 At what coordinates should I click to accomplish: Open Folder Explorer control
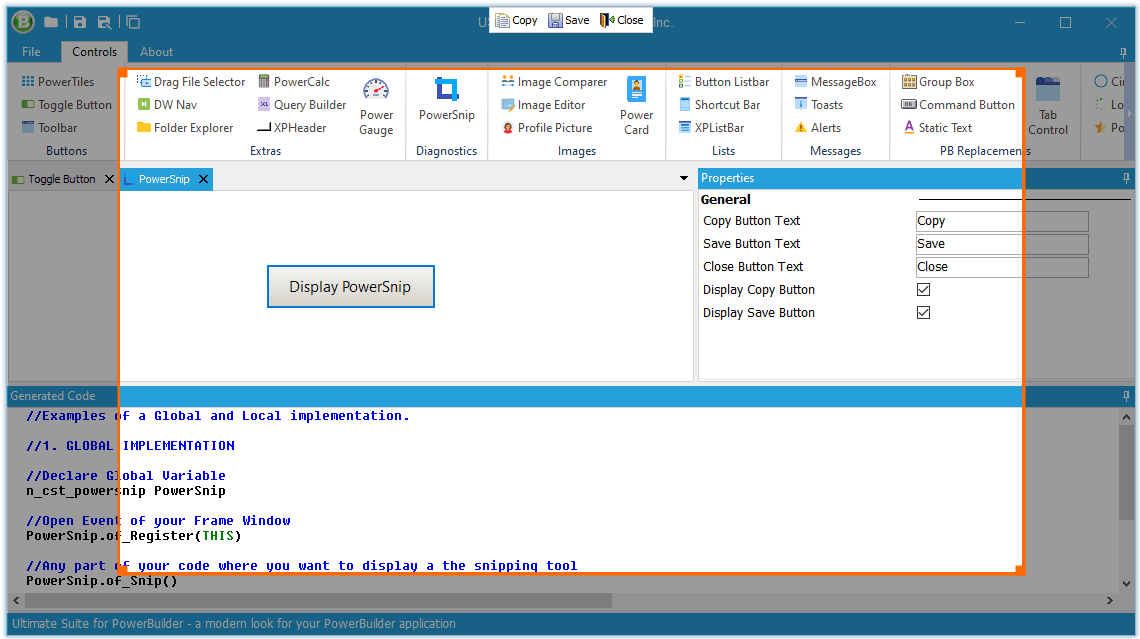[x=185, y=128]
